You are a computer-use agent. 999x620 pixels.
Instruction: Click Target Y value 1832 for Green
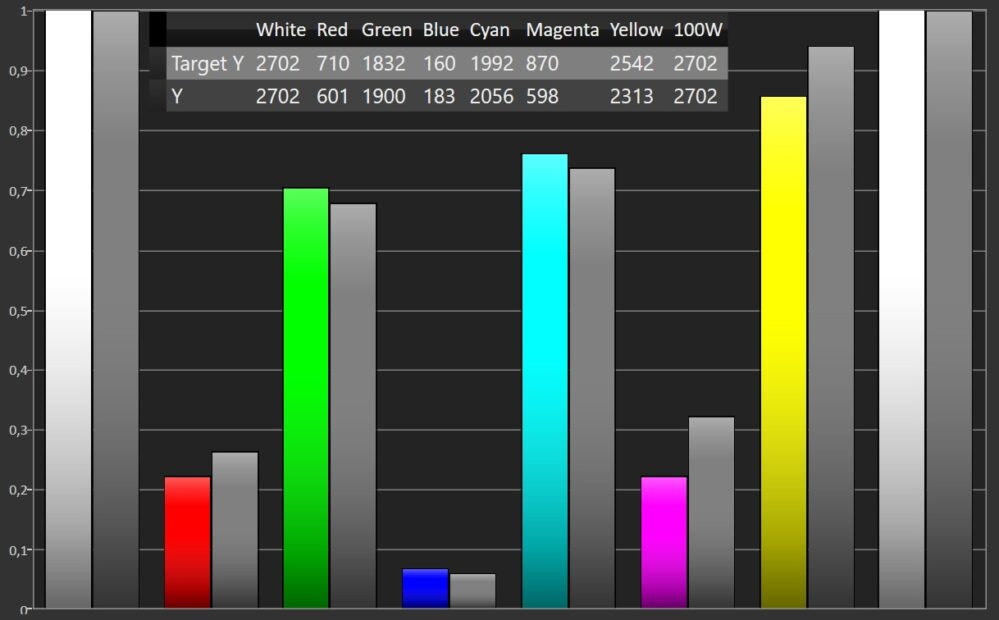384,63
